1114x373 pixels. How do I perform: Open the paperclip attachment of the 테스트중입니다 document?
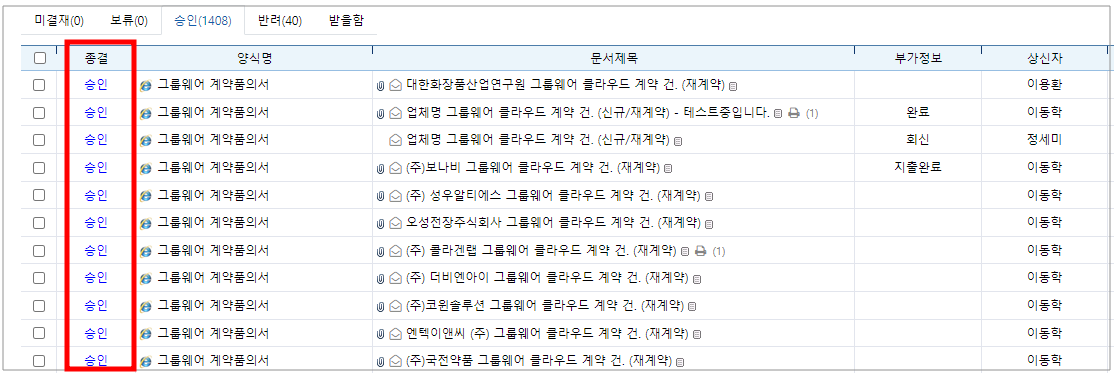click(x=380, y=113)
